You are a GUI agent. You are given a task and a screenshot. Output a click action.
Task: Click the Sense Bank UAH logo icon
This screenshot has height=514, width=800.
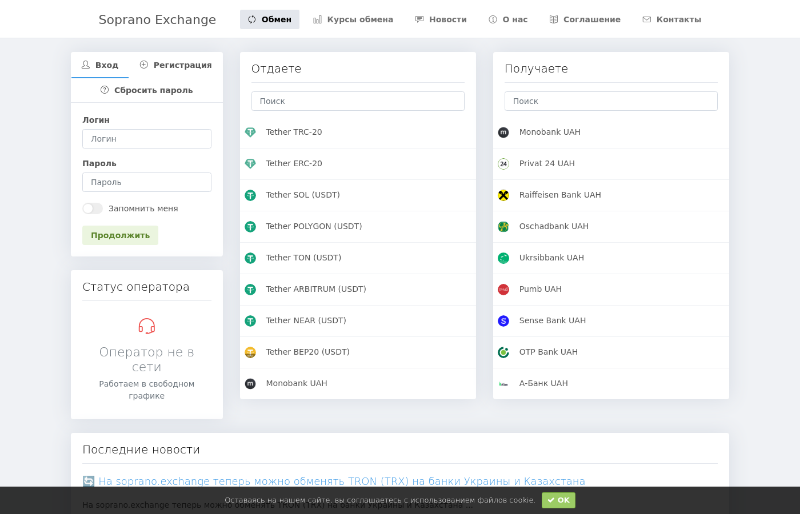503,321
